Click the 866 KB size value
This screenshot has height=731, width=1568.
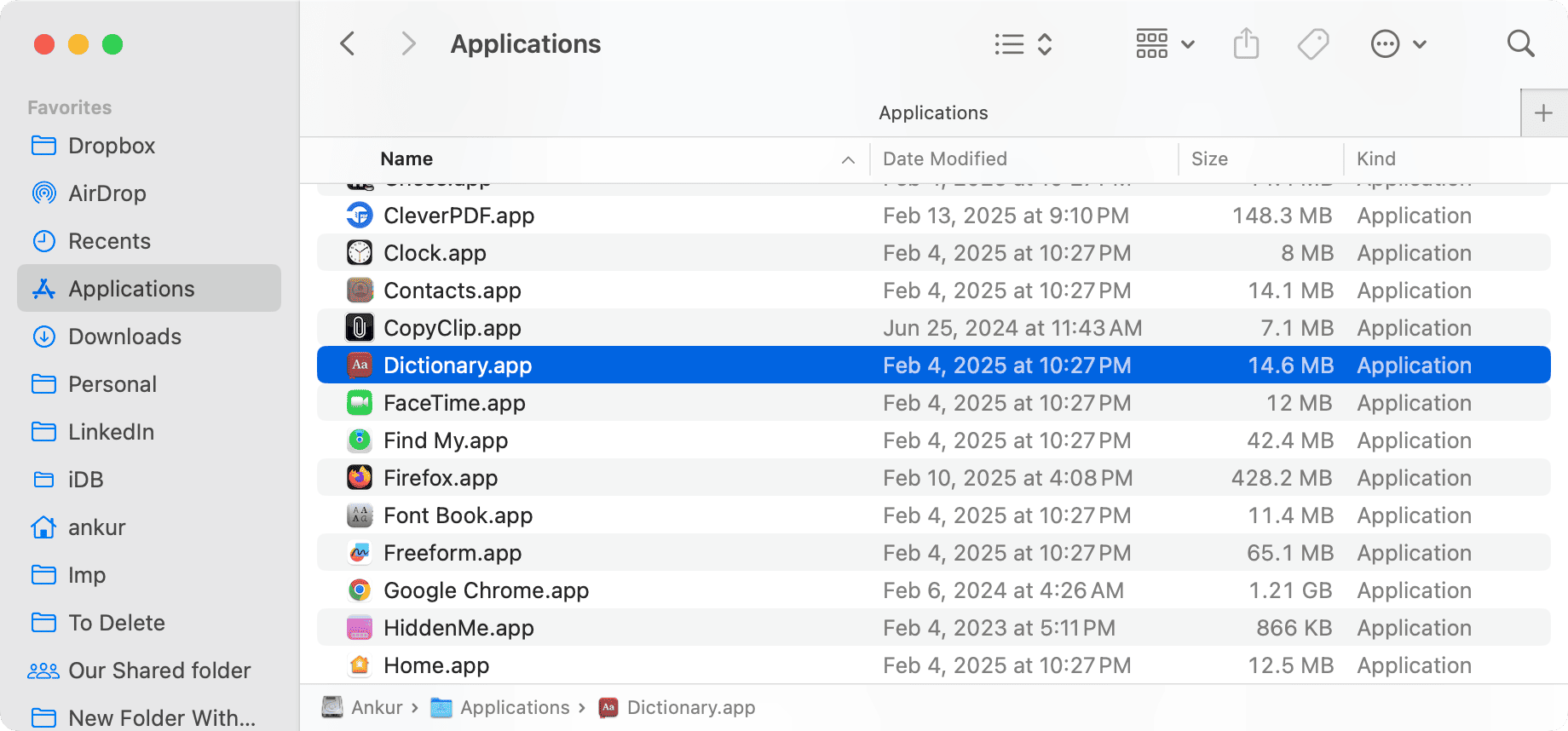tap(1294, 628)
